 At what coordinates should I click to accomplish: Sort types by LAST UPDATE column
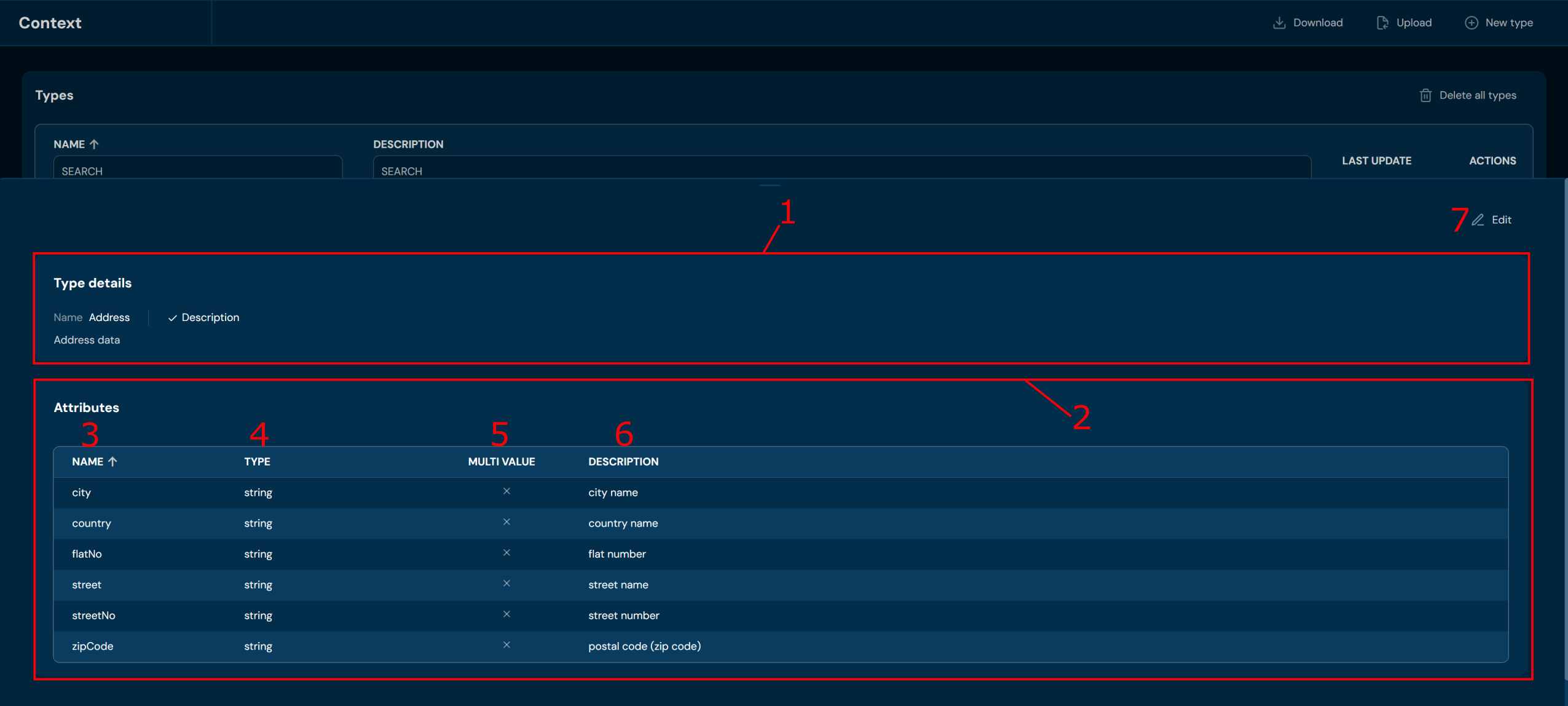point(1376,161)
